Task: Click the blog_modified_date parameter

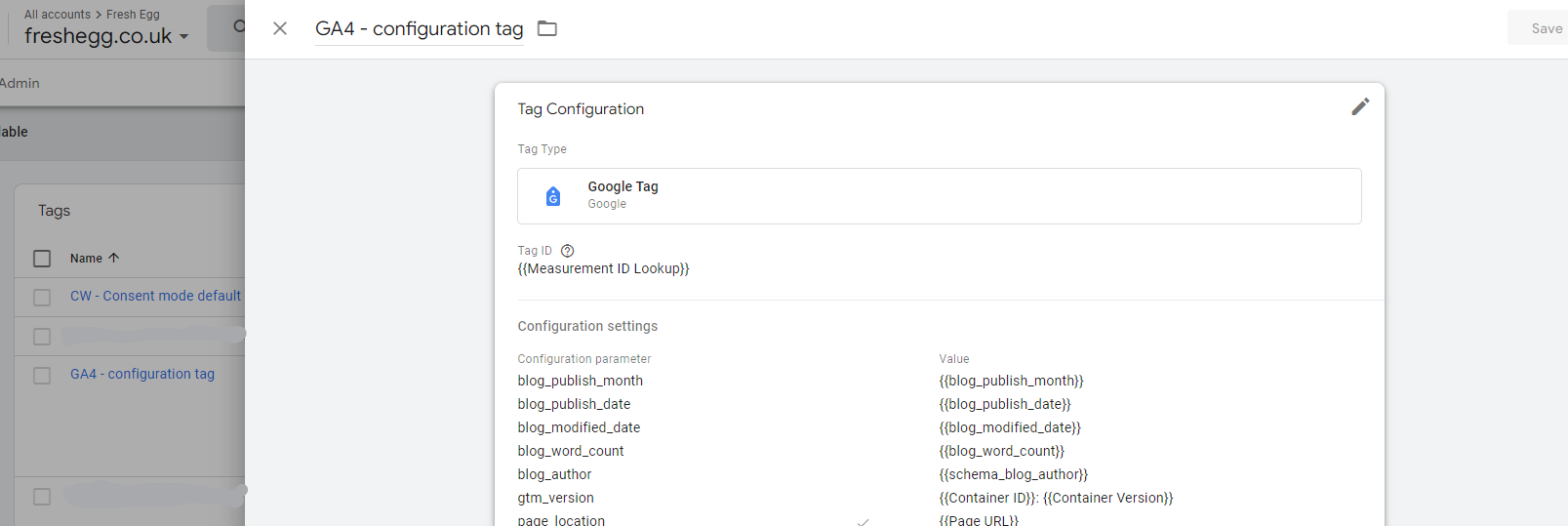Action: (x=580, y=427)
